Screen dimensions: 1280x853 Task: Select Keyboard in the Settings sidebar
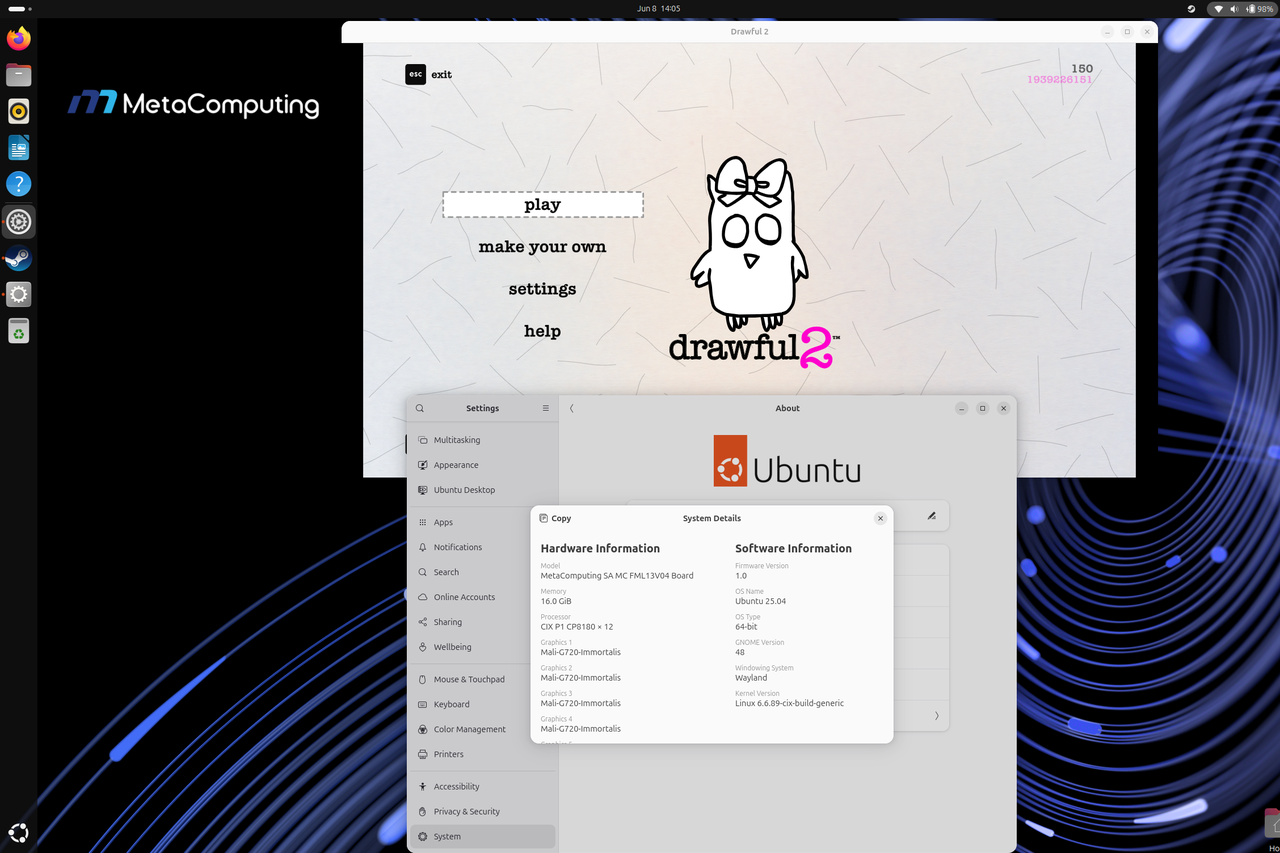(x=482, y=704)
